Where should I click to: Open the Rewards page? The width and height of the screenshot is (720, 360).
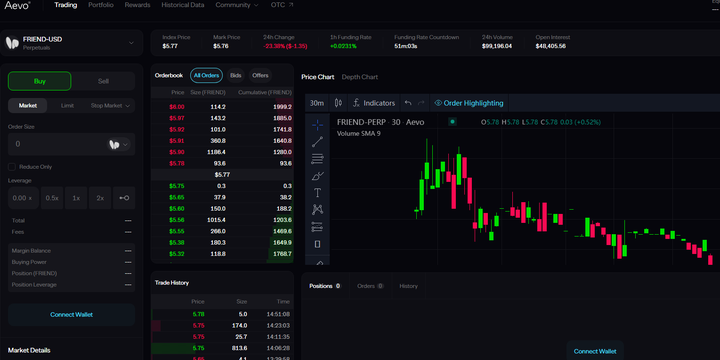137,5
